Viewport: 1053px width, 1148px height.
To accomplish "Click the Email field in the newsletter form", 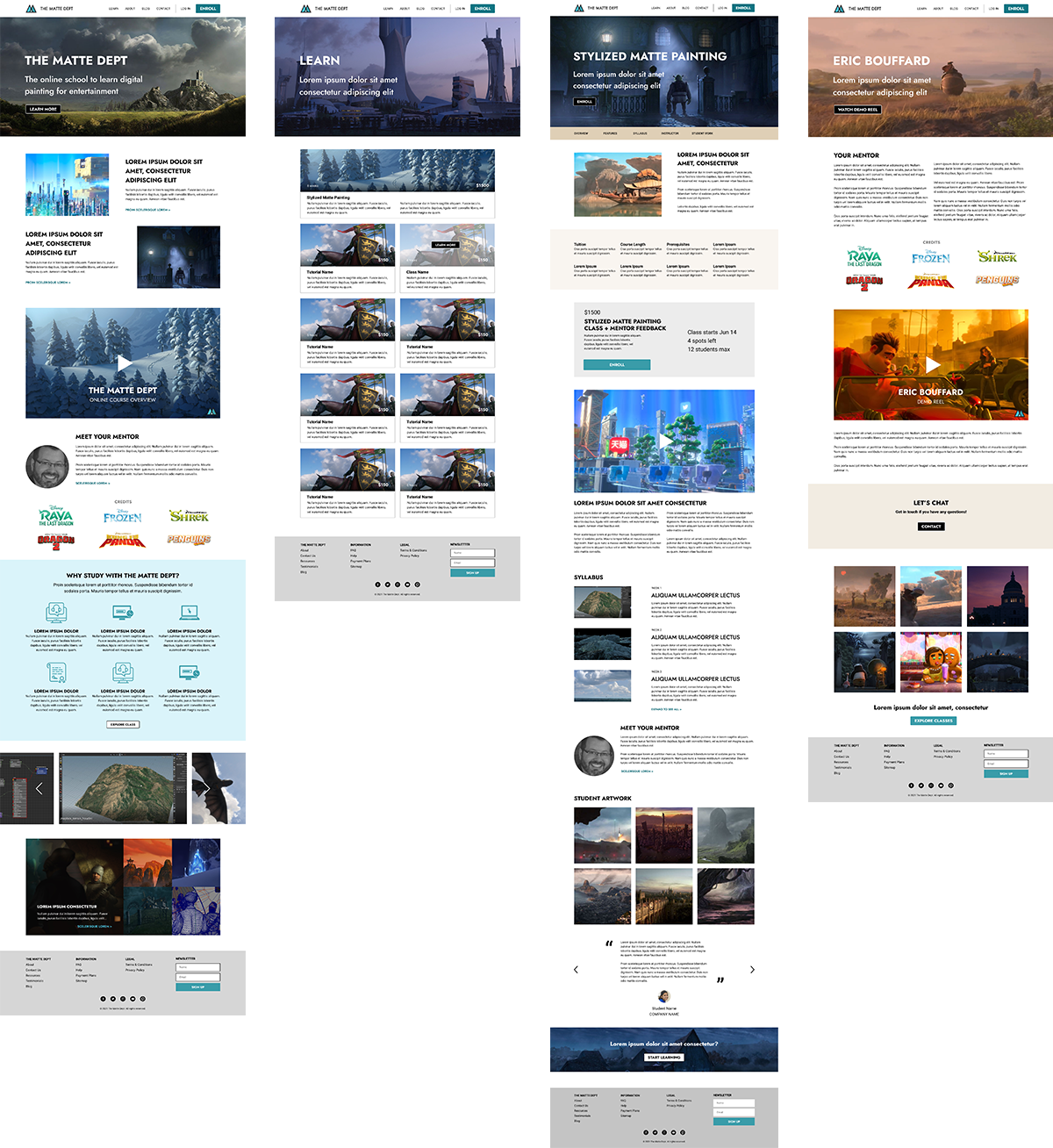I will tap(198, 977).
